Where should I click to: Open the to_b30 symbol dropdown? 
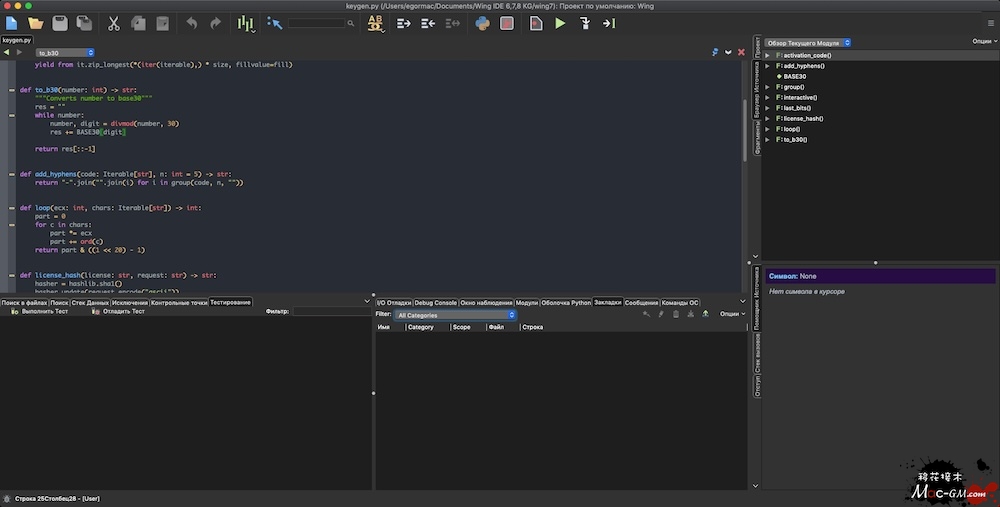65,52
